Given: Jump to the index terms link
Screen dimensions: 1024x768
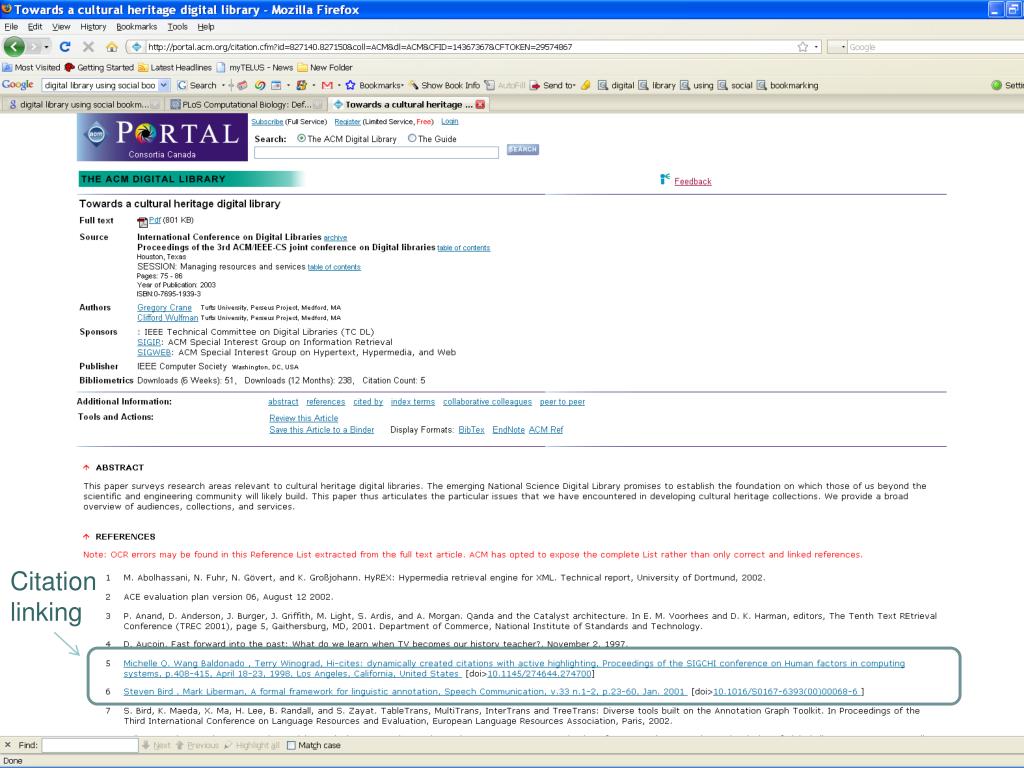Looking at the screenshot, I should (x=413, y=402).
